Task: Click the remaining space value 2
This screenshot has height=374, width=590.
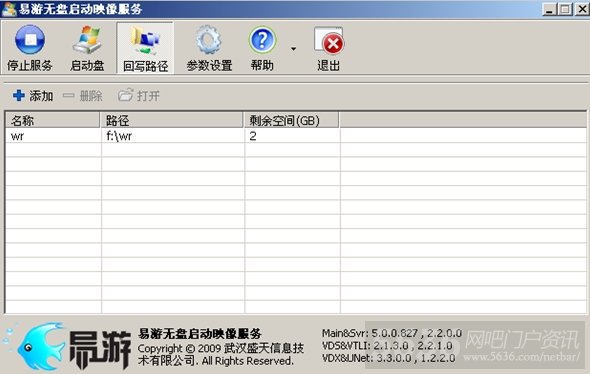Action: point(253,136)
